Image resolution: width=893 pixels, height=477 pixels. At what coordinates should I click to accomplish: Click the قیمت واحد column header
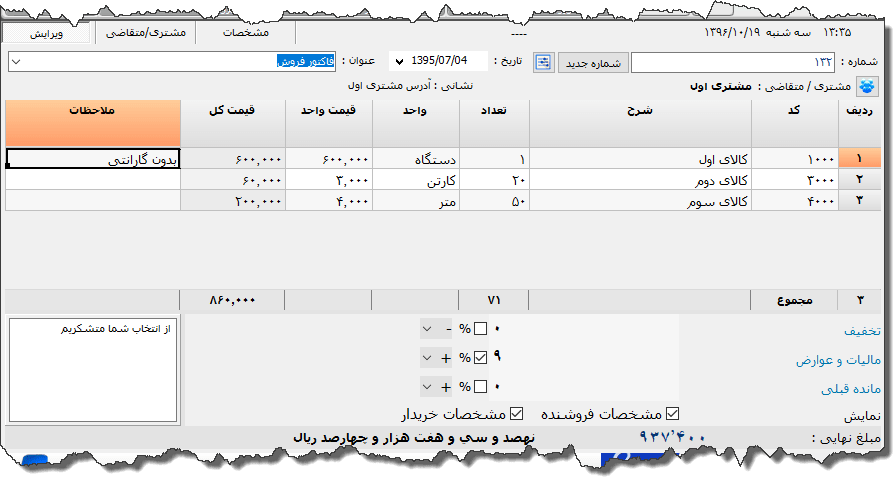pyautogui.click(x=329, y=124)
